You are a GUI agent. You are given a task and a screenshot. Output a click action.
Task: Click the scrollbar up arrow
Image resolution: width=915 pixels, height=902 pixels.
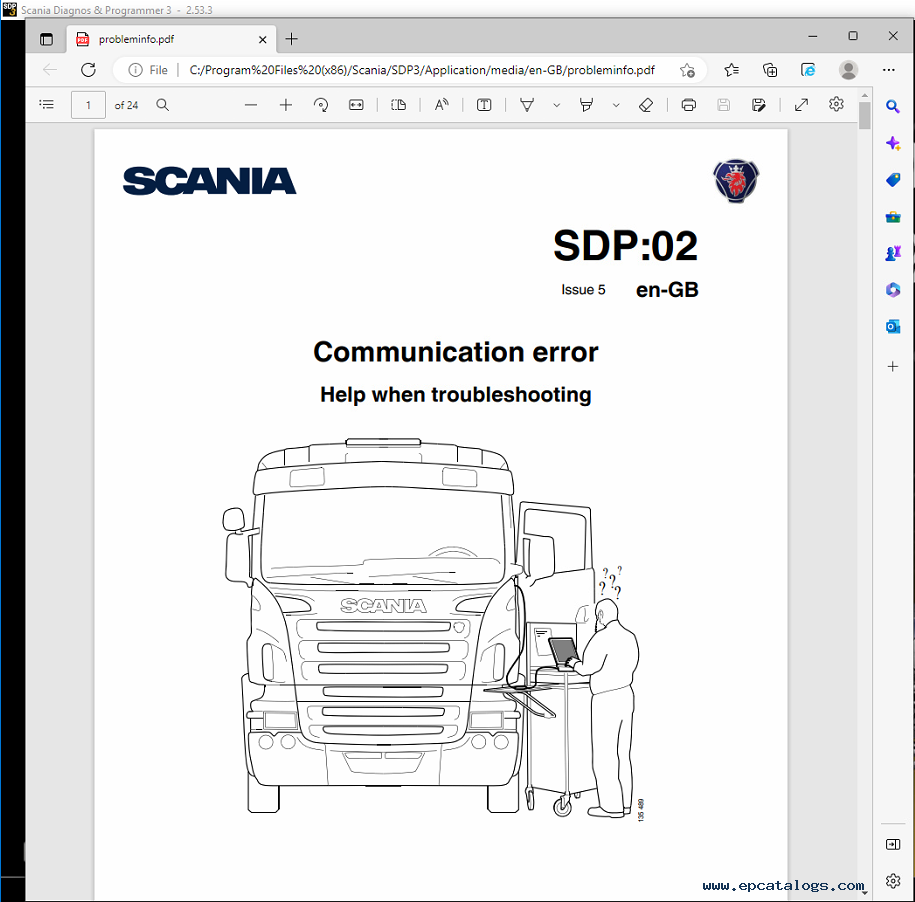point(865,95)
